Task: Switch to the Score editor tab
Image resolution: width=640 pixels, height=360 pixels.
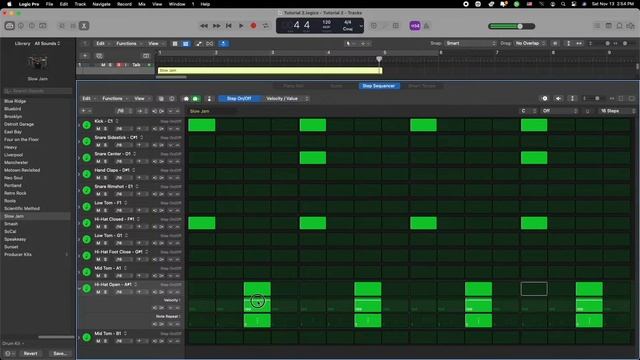Action: (x=336, y=86)
